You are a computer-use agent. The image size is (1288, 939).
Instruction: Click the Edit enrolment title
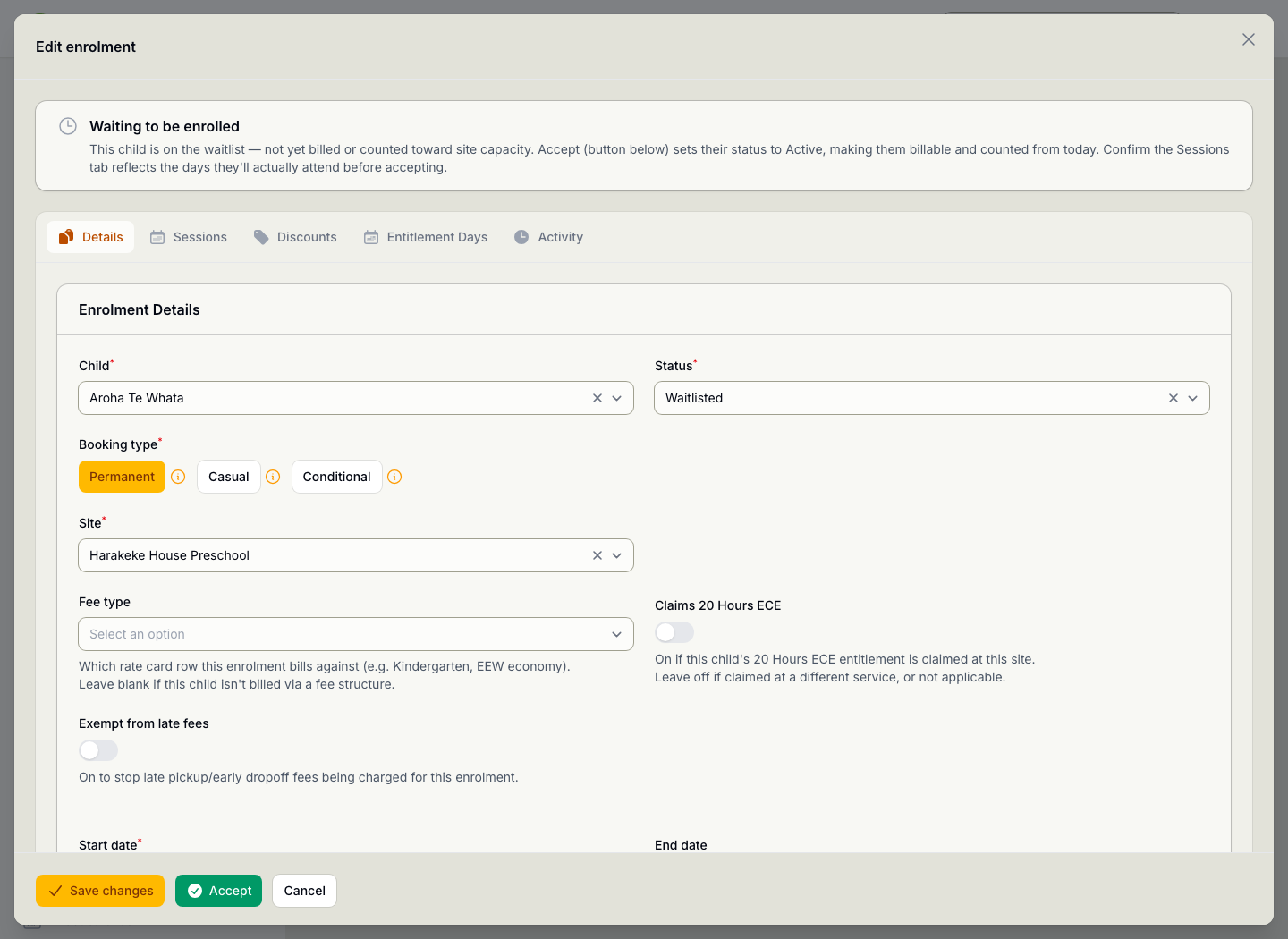86,47
